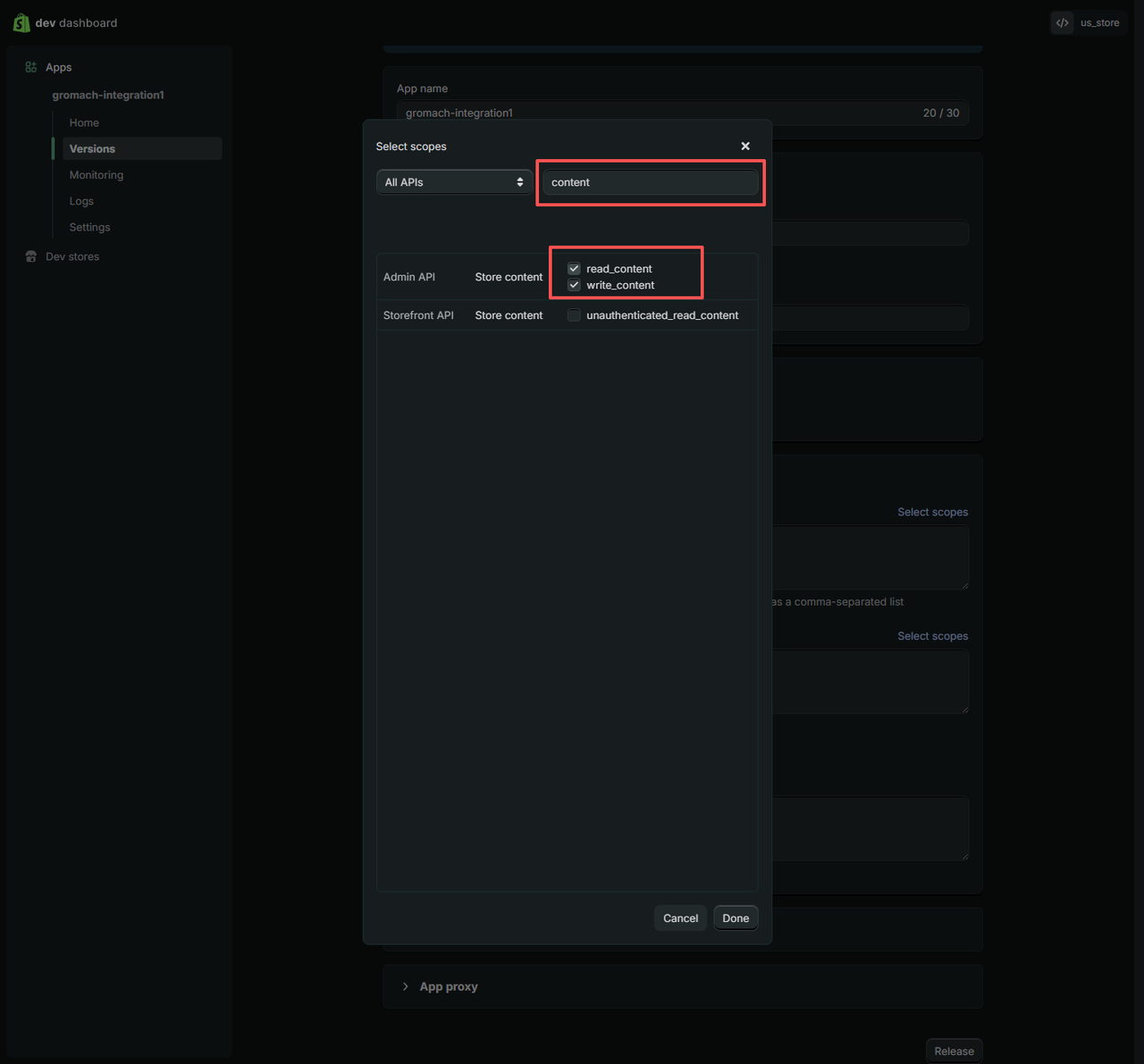The image size is (1144, 1064).
Task: Open the gromach-integration1 app in sidebar
Action: coord(108,95)
